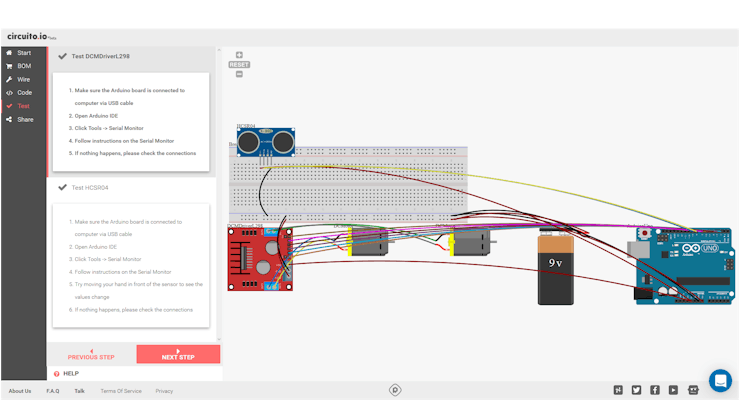Open the Help link
This screenshot has height=416, width=740.
[x=71, y=374]
